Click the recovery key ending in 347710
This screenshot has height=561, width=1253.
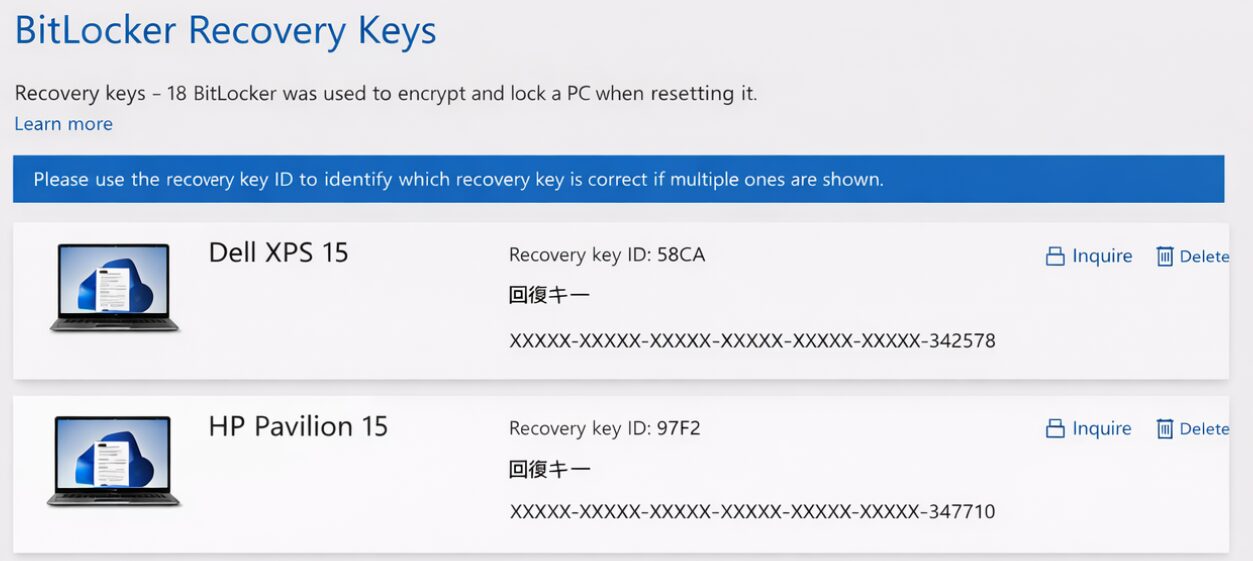coord(752,512)
